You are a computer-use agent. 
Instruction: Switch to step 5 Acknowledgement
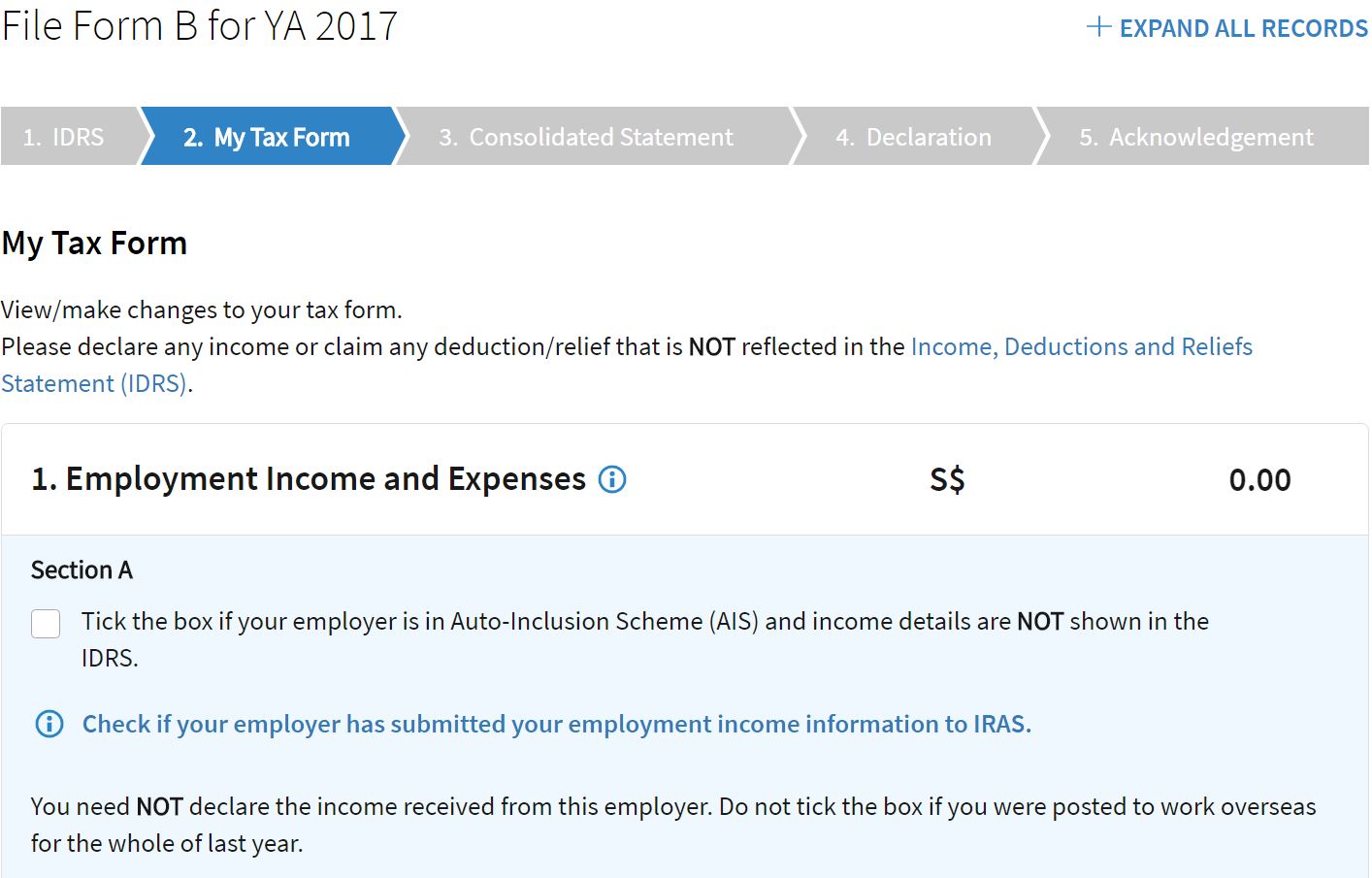[x=1196, y=137]
